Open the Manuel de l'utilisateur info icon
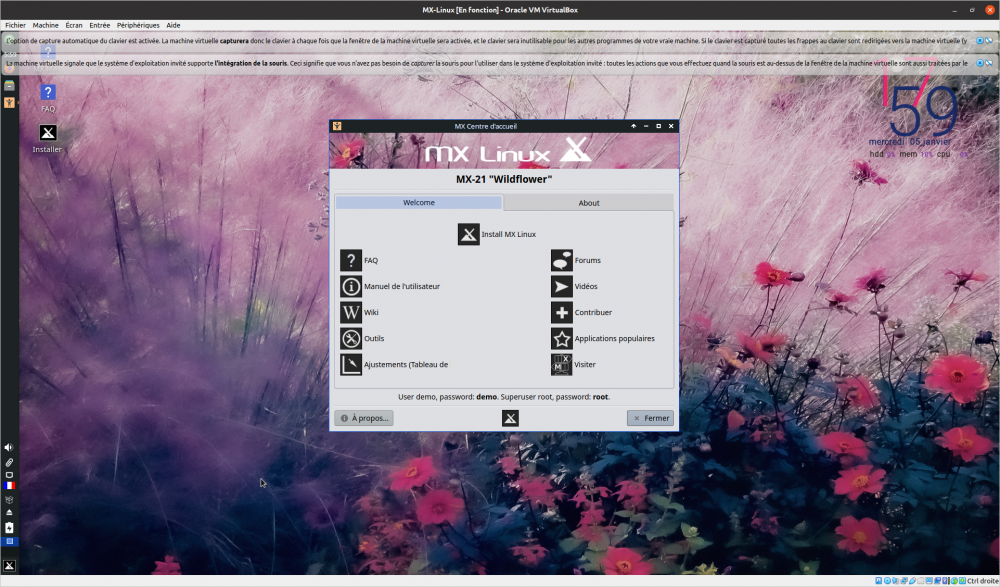 [351, 286]
